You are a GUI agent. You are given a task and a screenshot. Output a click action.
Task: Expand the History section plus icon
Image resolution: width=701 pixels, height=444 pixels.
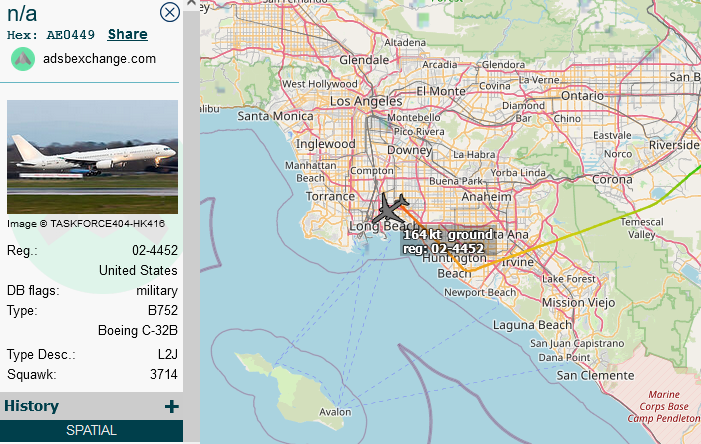tap(172, 406)
